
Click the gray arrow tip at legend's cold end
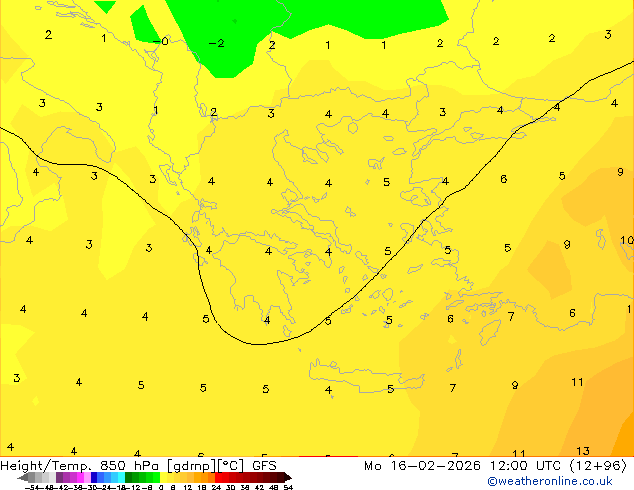[23, 478]
